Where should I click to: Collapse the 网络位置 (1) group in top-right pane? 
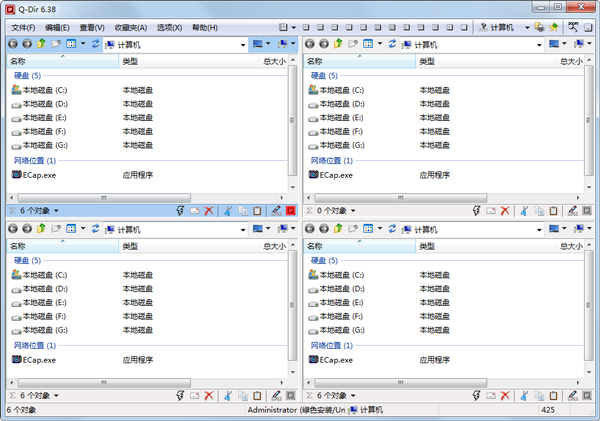331,160
